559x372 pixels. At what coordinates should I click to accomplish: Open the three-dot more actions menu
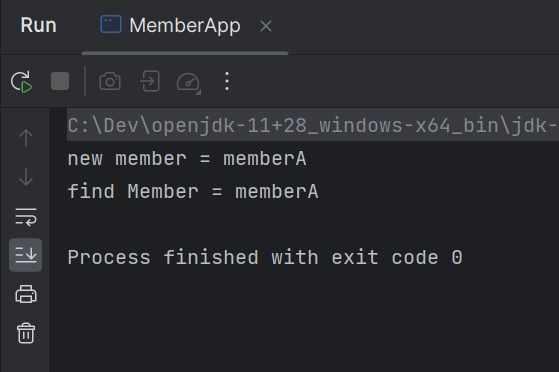tap(227, 81)
